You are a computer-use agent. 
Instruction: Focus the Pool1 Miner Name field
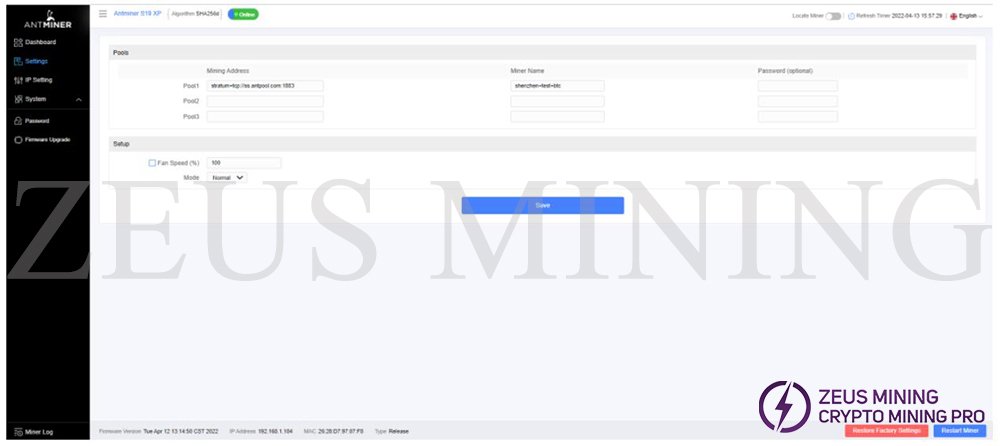pos(557,86)
